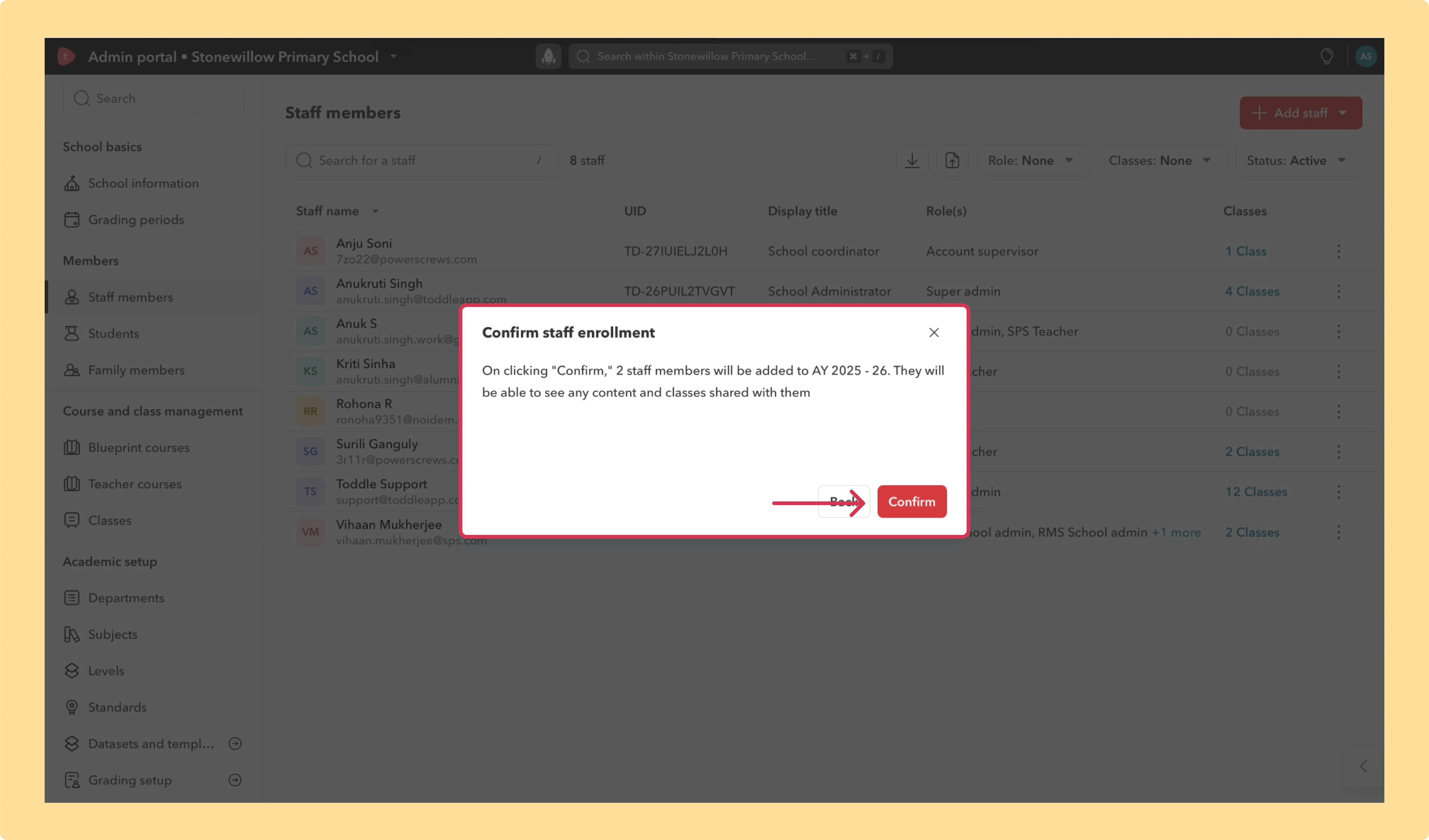Click the Grading setup circled arrow icon
The image size is (1429, 840).
(x=235, y=780)
